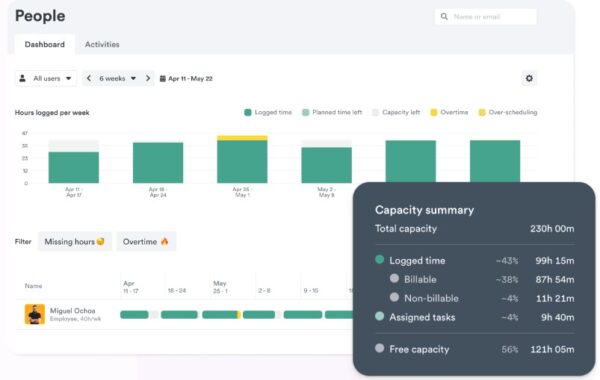Open settings with the gear icon
Viewport: 600px width, 380px height.
pos(529,78)
